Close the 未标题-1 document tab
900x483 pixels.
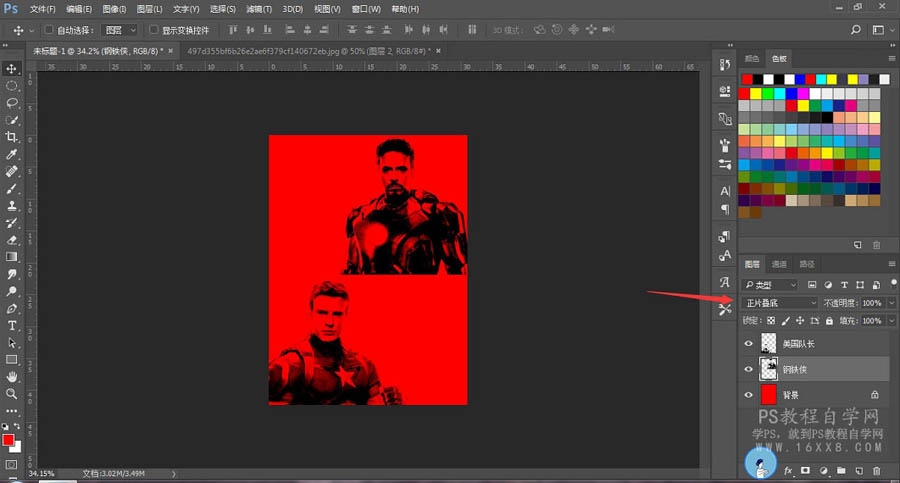(x=170, y=51)
